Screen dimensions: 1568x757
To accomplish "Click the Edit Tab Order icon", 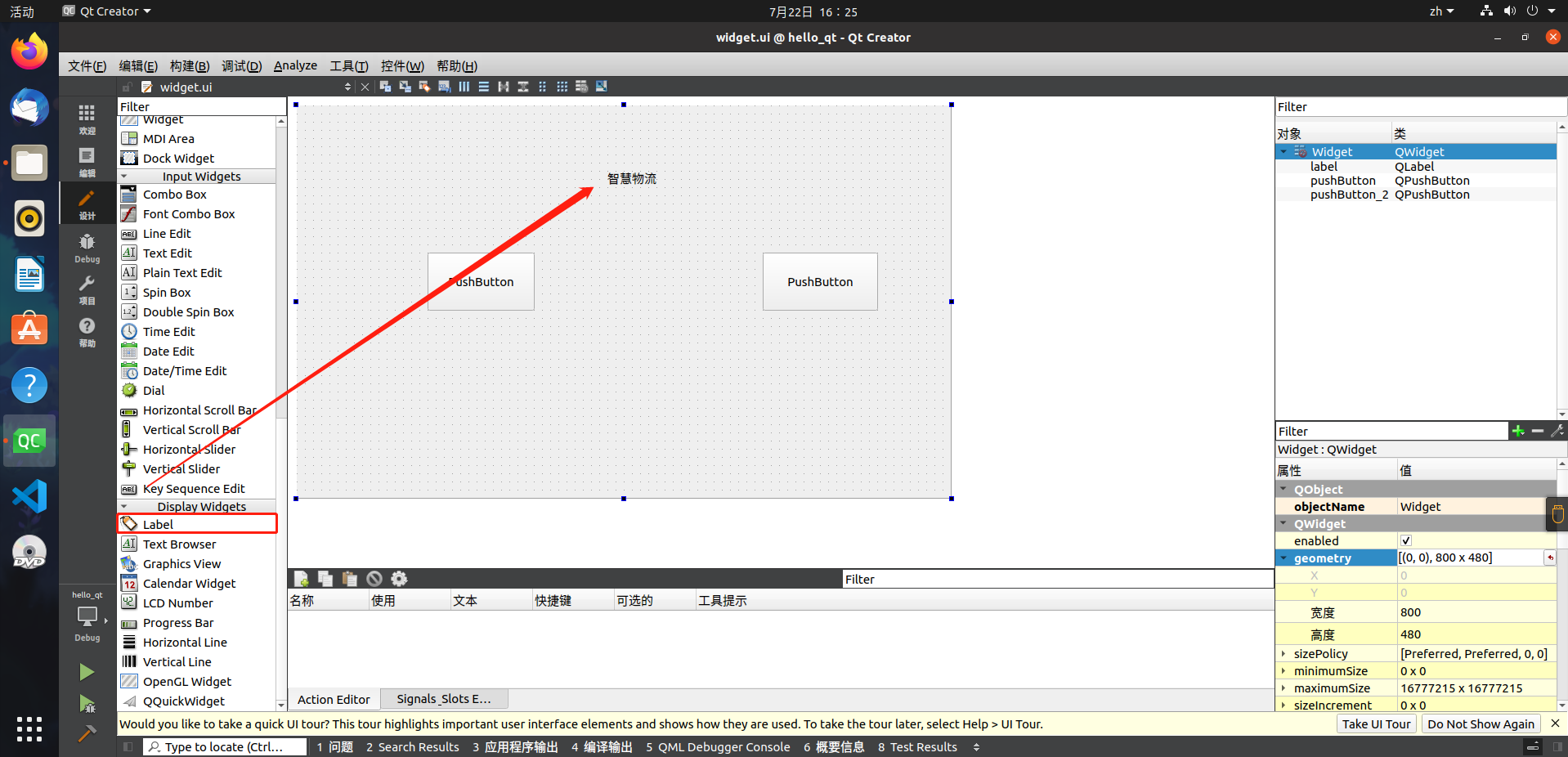I will click(x=444, y=87).
